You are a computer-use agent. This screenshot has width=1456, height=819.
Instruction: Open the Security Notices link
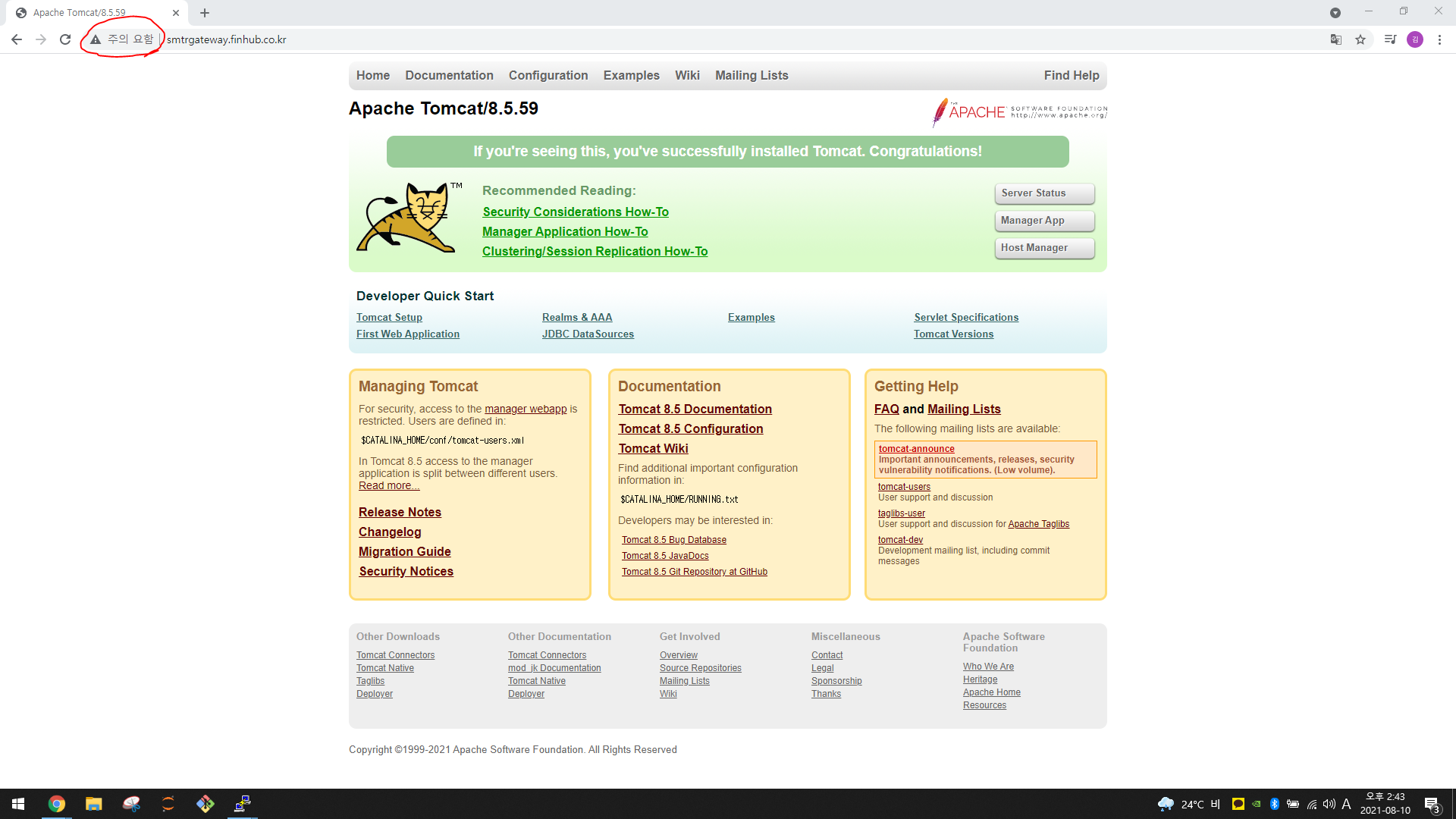click(406, 571)
